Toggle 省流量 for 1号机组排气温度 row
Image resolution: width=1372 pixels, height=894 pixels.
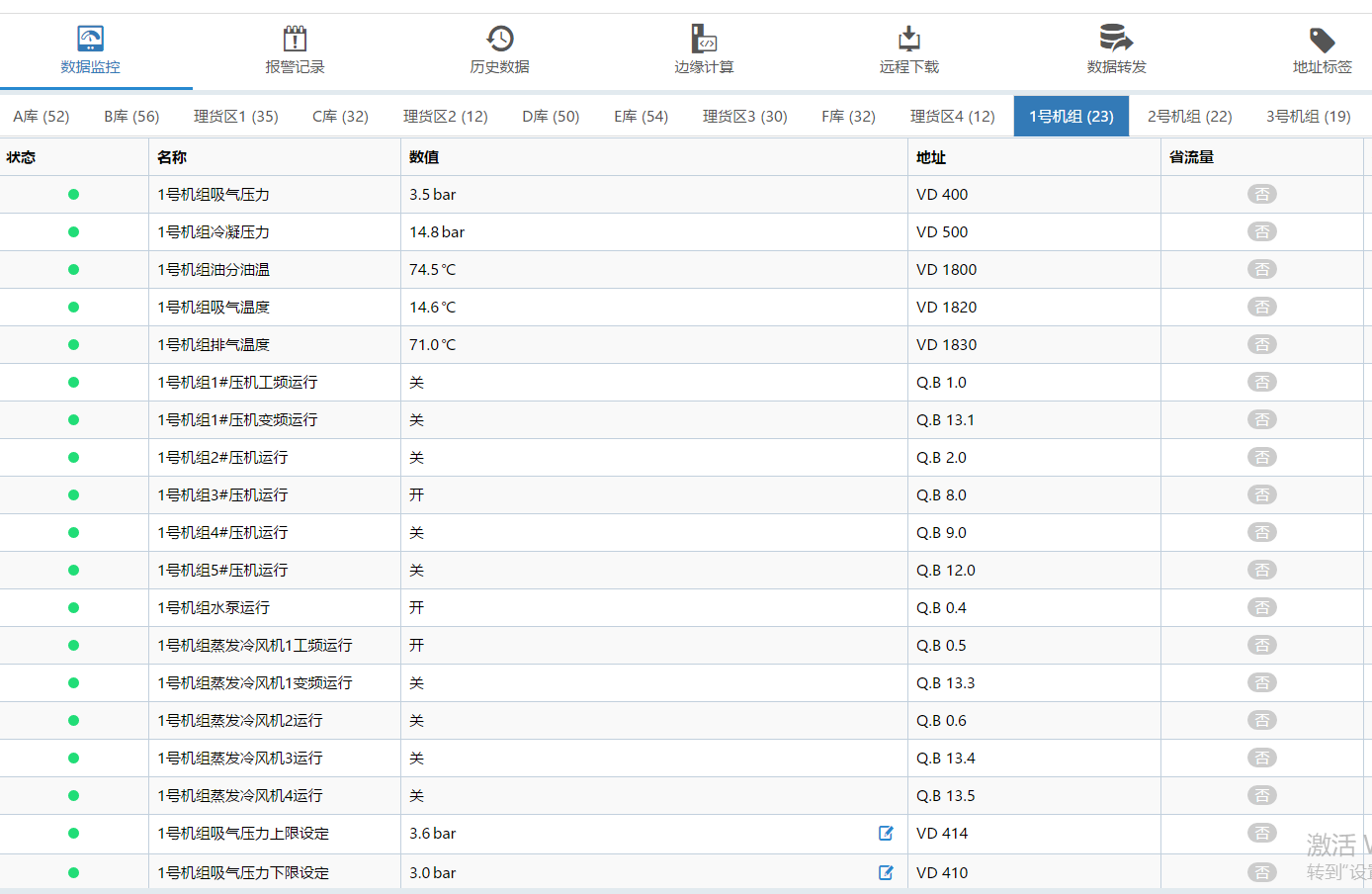(x=1261, y=345)
